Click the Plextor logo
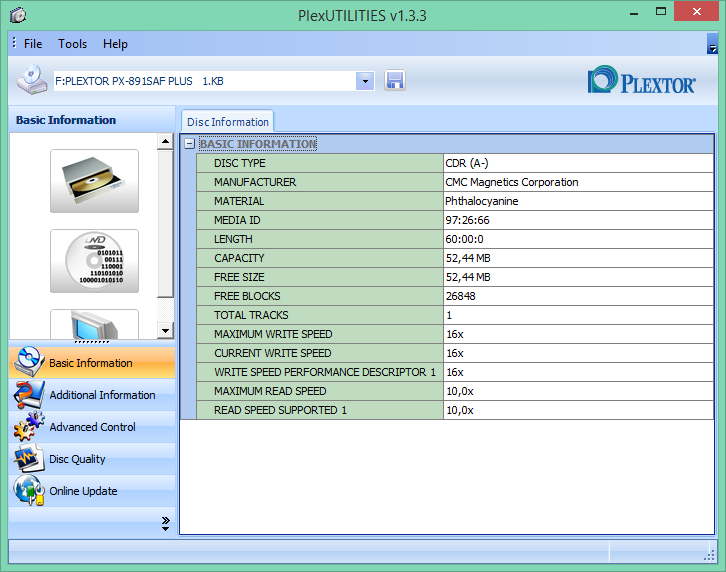The width and height of the screenshot is (726, 572). 642,81
